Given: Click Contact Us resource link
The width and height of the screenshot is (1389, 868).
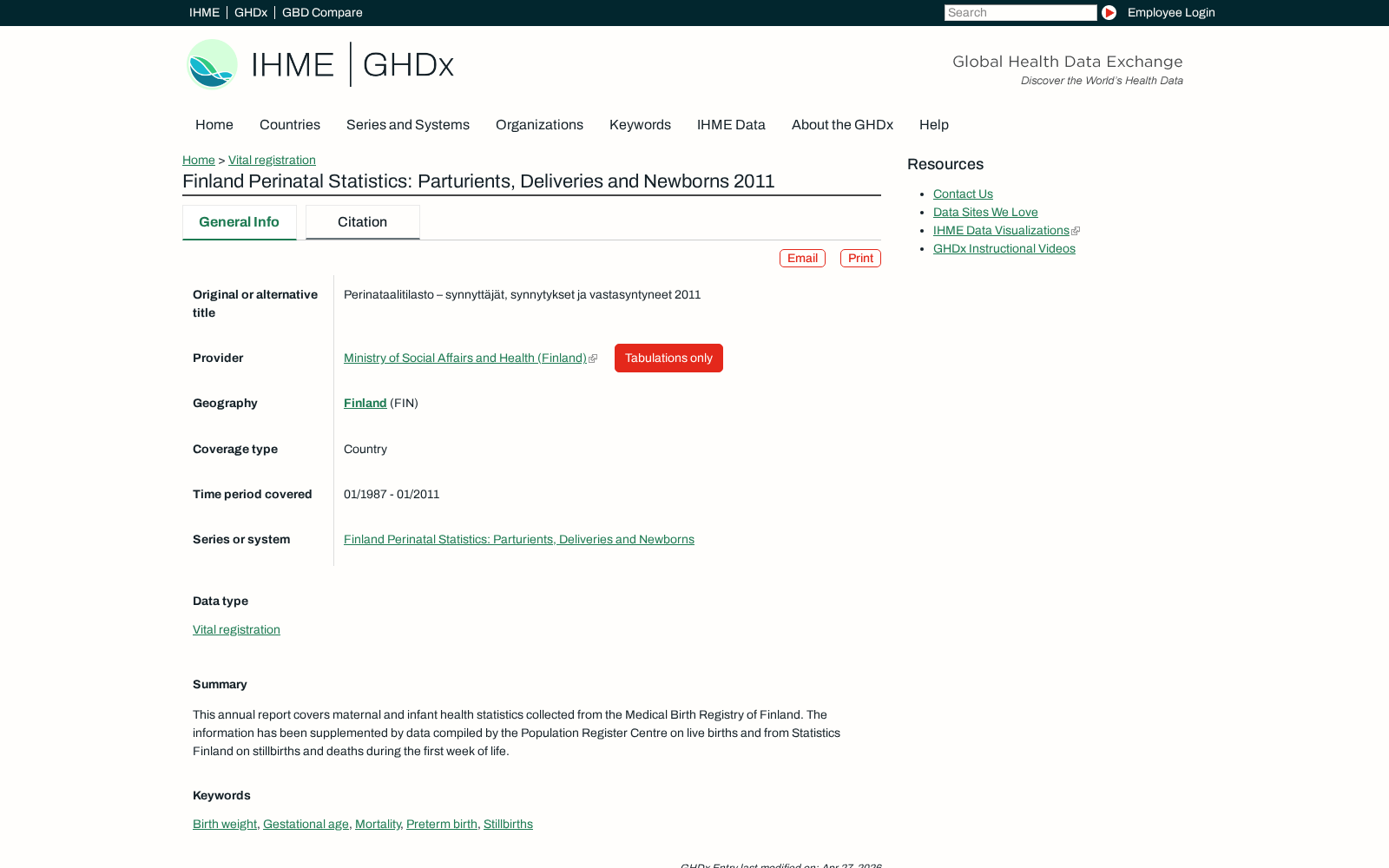Looking at the screenshot, I should (x=963, y=194).
